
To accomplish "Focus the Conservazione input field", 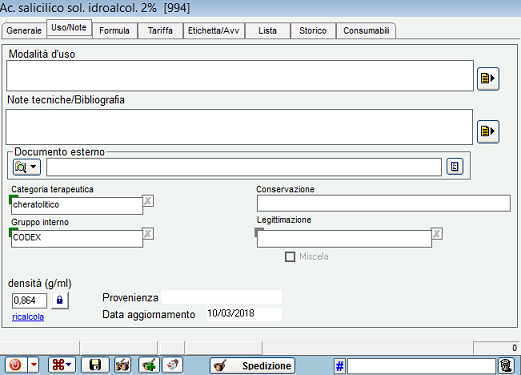I will tap(384, 203).
